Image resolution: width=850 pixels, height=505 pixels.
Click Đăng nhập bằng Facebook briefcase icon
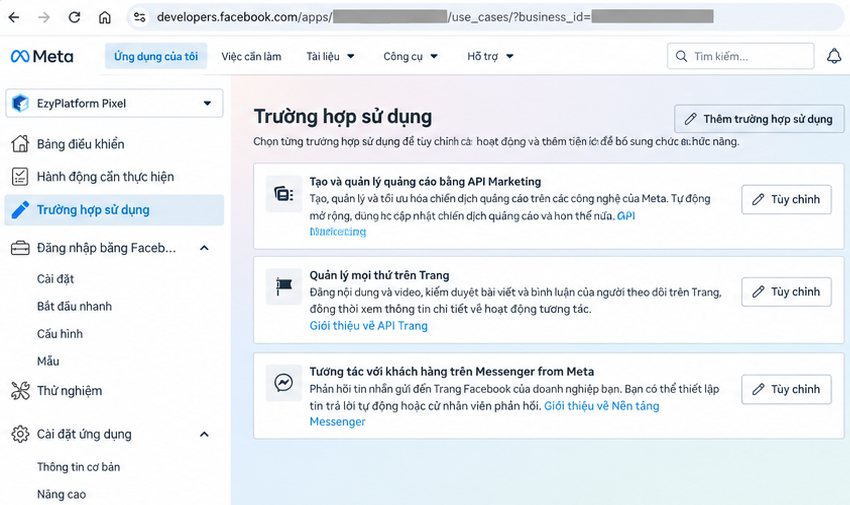coord(20,248)
